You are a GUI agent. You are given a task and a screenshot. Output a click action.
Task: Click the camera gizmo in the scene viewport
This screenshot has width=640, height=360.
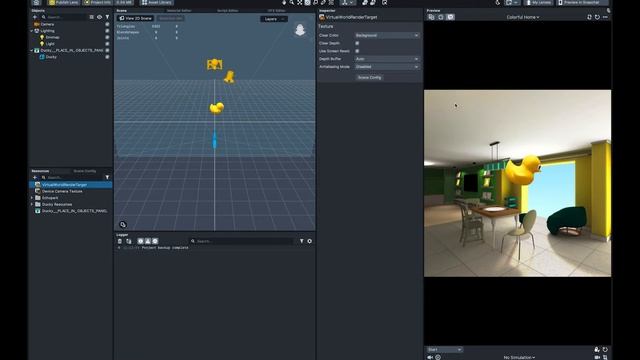pos(215,64)
